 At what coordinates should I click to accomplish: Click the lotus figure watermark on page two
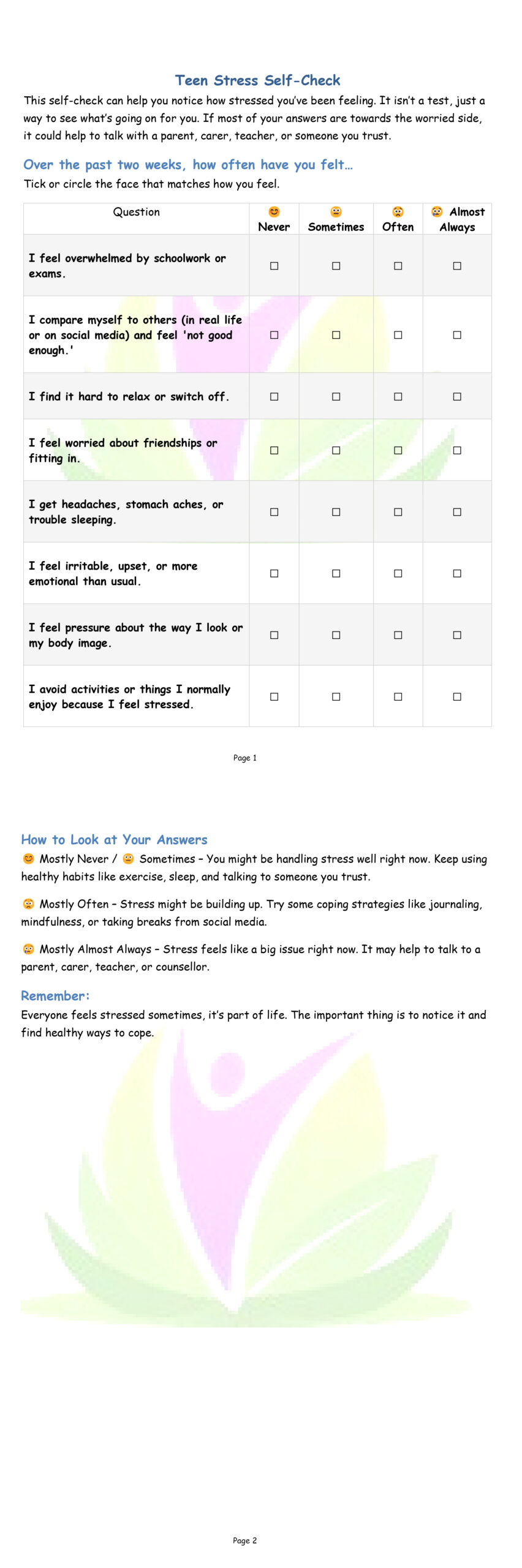pos(245,1194)
